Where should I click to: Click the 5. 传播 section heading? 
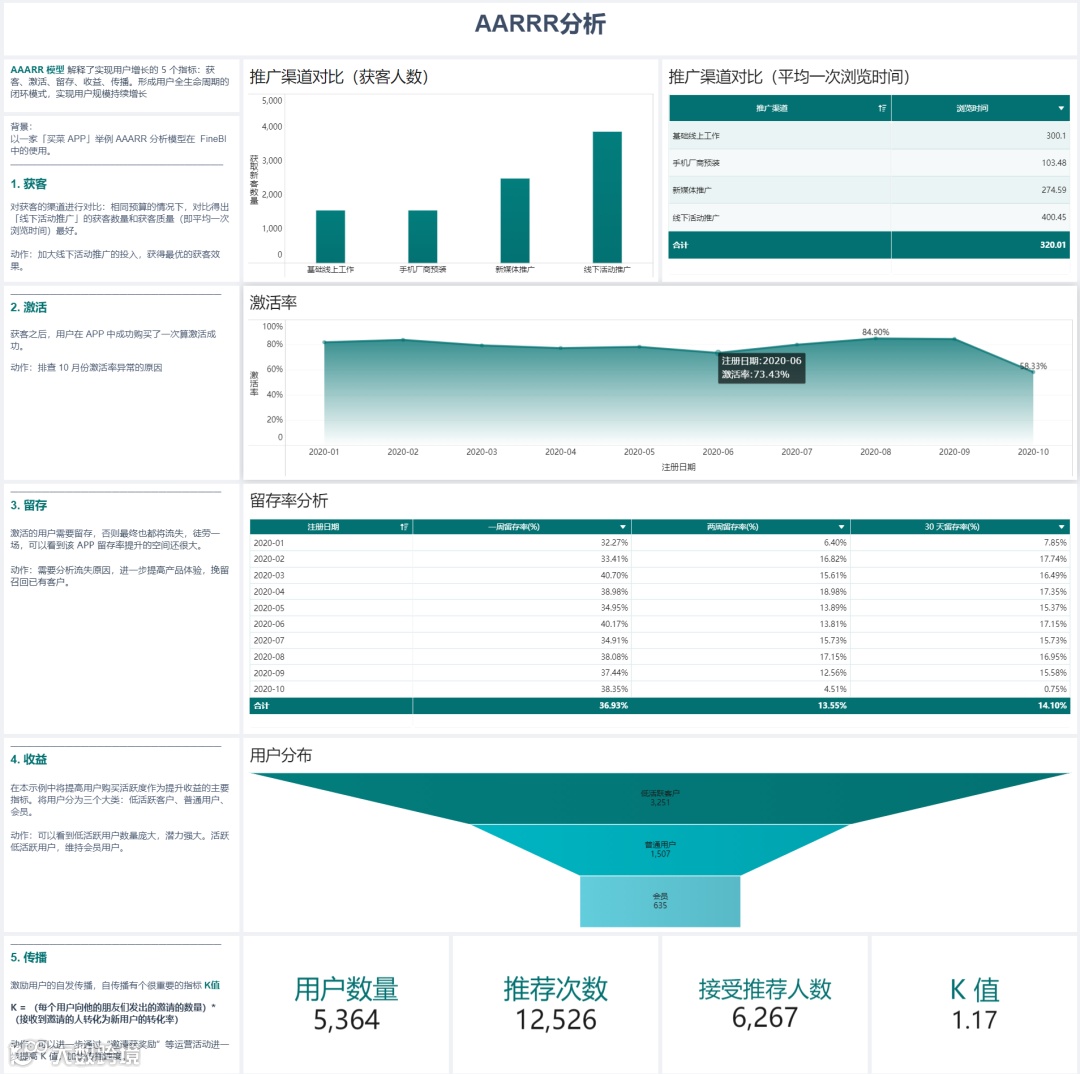[28, 958]
